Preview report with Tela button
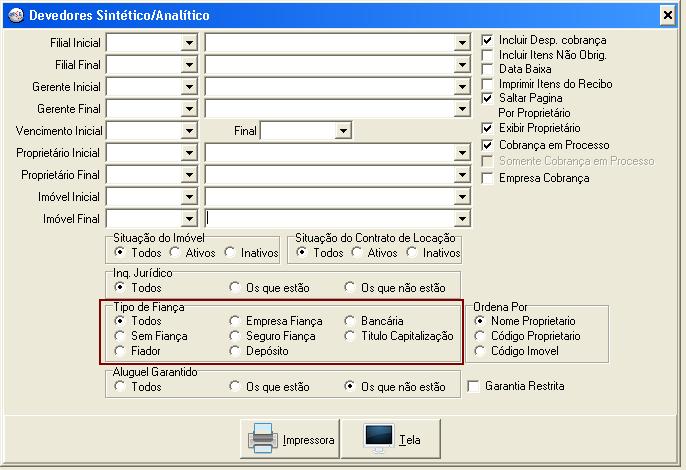The height and width of the screenshot is (470, 686). tap(391, 438)
